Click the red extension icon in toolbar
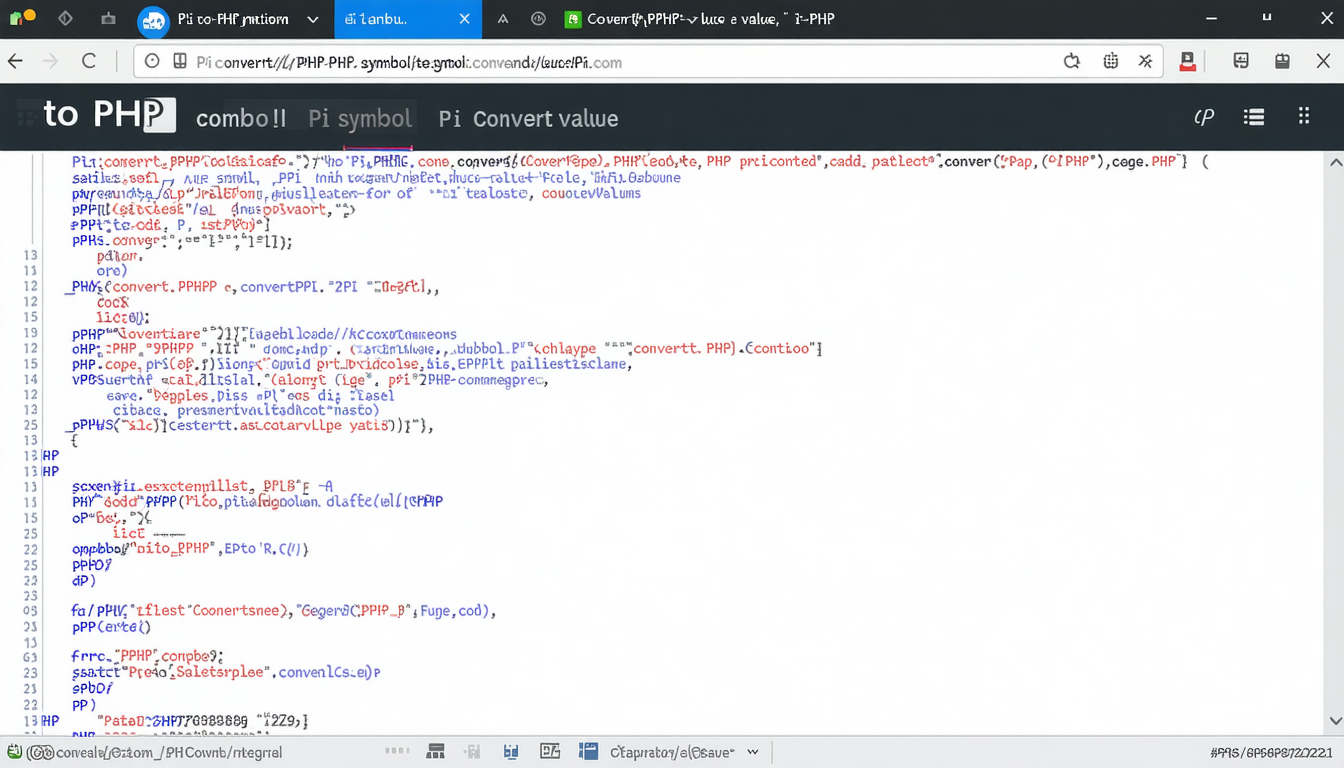Viewport: 1344px width, 768px height. click(x=1188, y=61)
